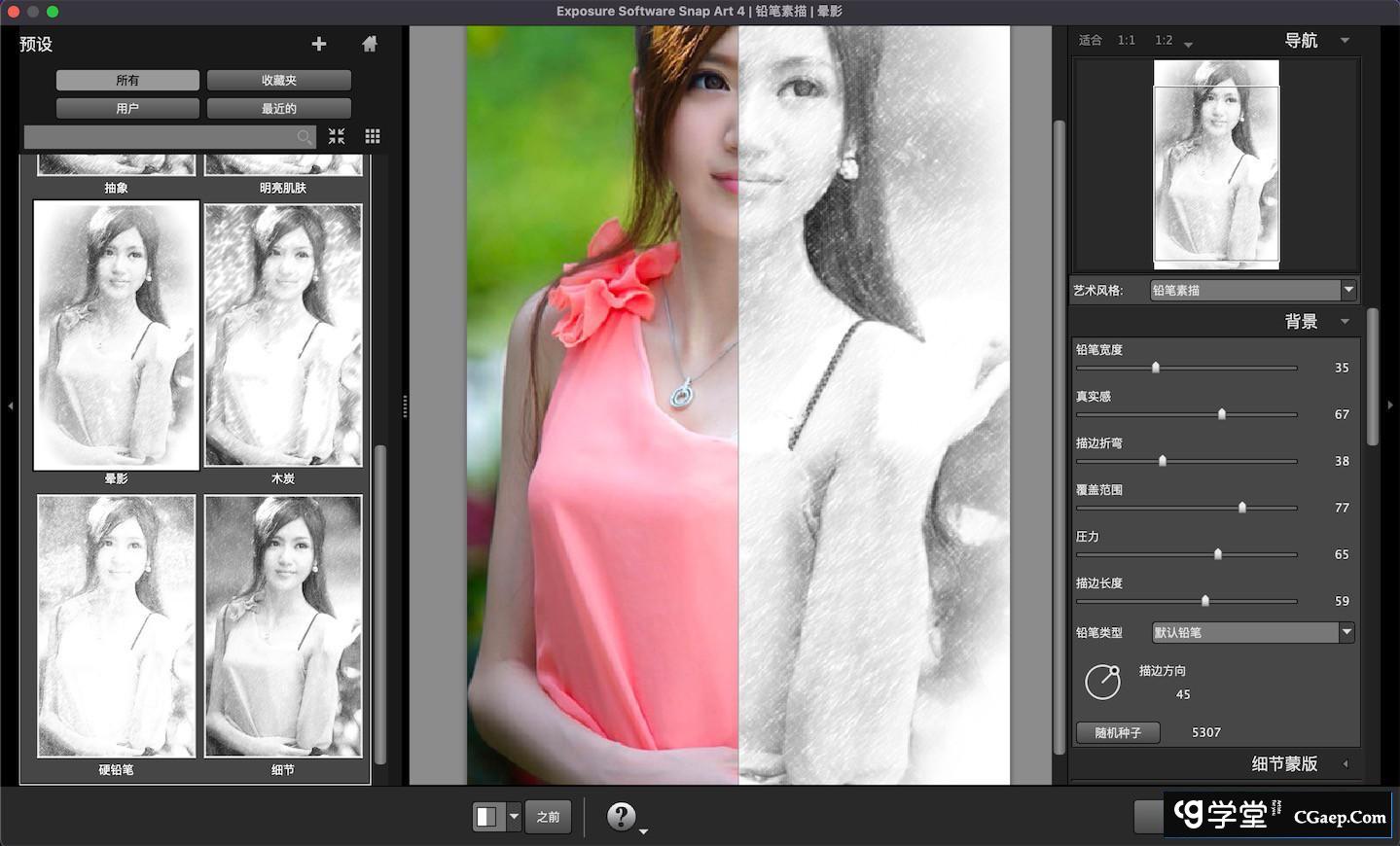Toggle the 之前 before view button
Image resolution: width=1400 pixels, height=846 pixels.
(x=549, y=817)
